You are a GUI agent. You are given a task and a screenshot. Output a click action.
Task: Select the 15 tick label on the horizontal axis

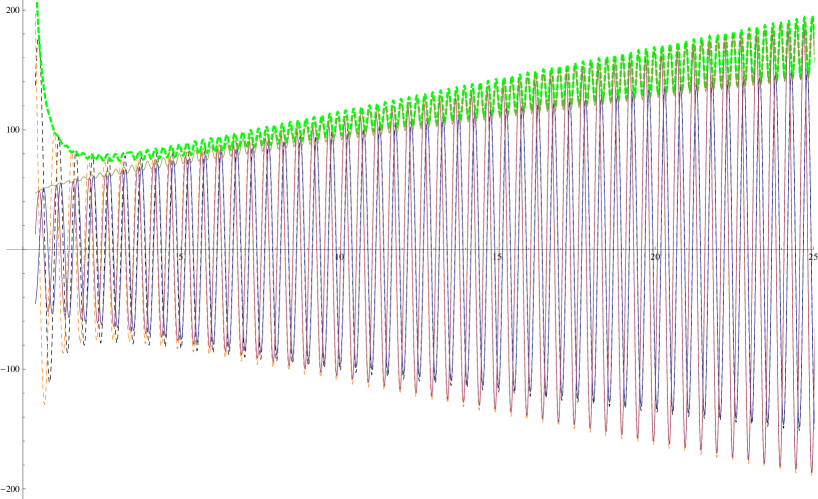[497, 257]
